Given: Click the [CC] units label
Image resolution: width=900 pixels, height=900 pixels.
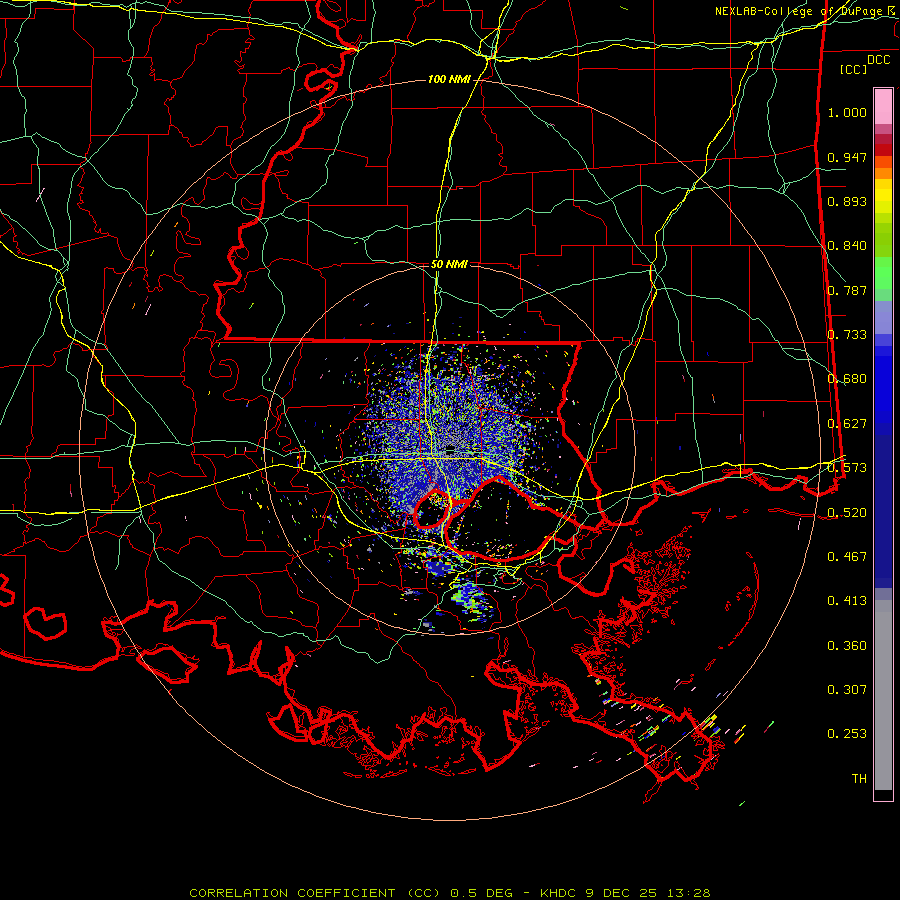Looking at the screenshot, I should (x=854, y=69).
